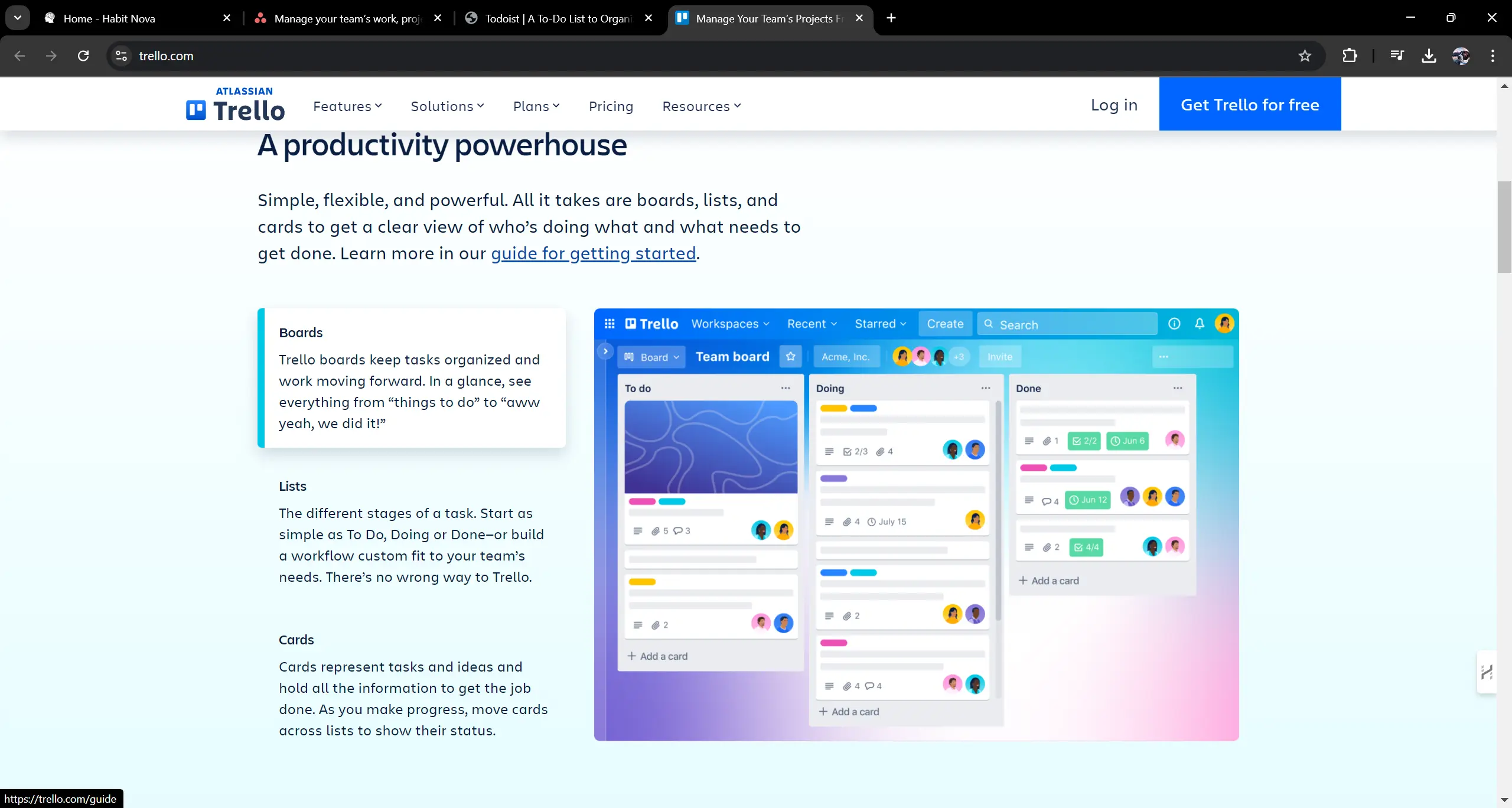Click the July 15 due date on the Doing card
Viewport: 1512px width, 808px height.
click(887, 522)
